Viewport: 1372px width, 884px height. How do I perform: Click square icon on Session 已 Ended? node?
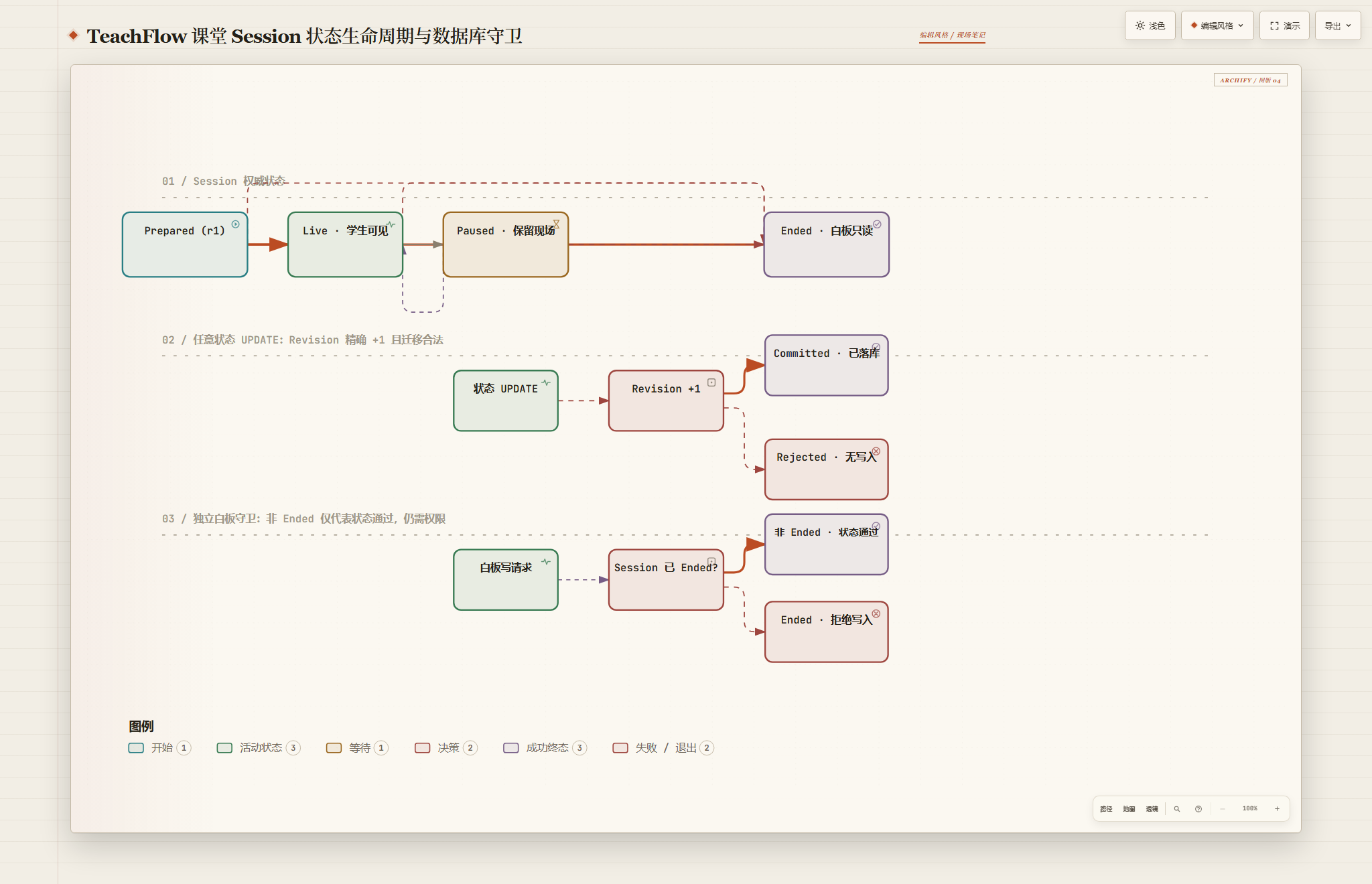tap(711, 562)
